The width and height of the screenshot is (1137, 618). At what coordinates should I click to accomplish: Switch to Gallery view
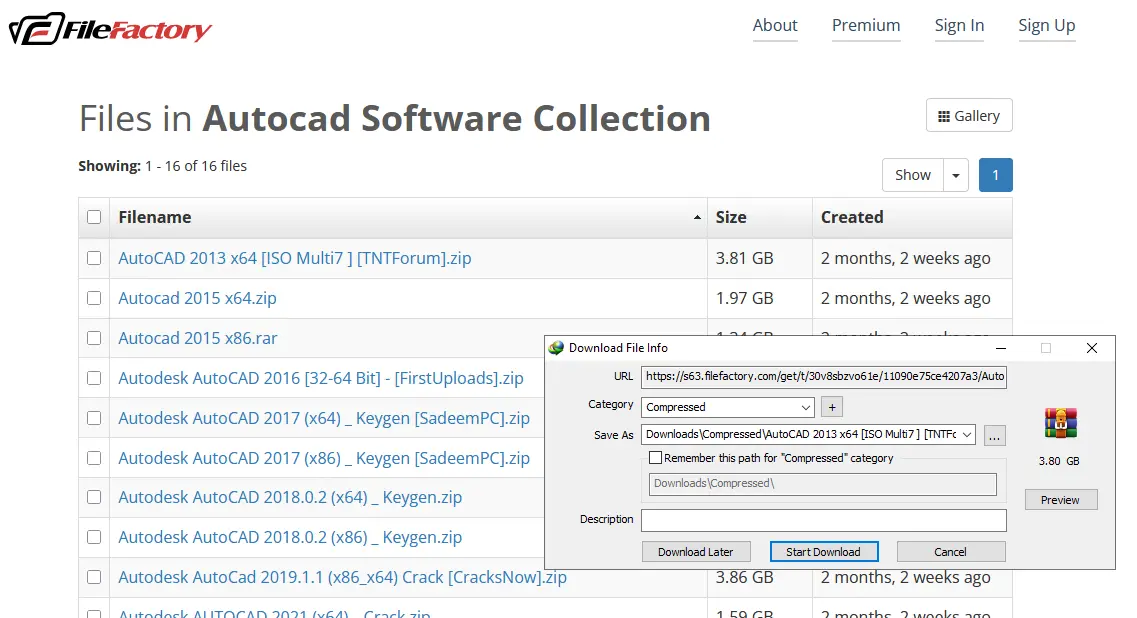969,115
